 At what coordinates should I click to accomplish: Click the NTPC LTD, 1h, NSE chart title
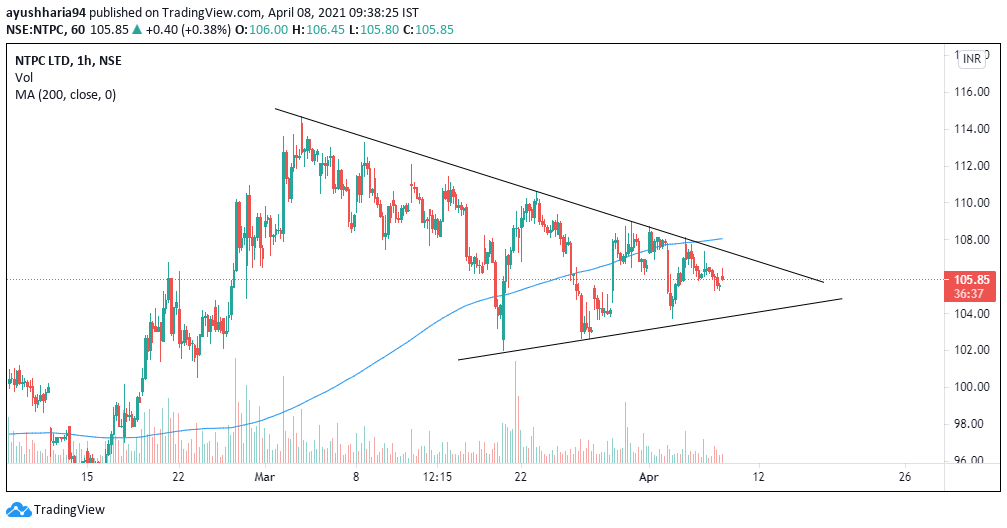pos(68,61)
